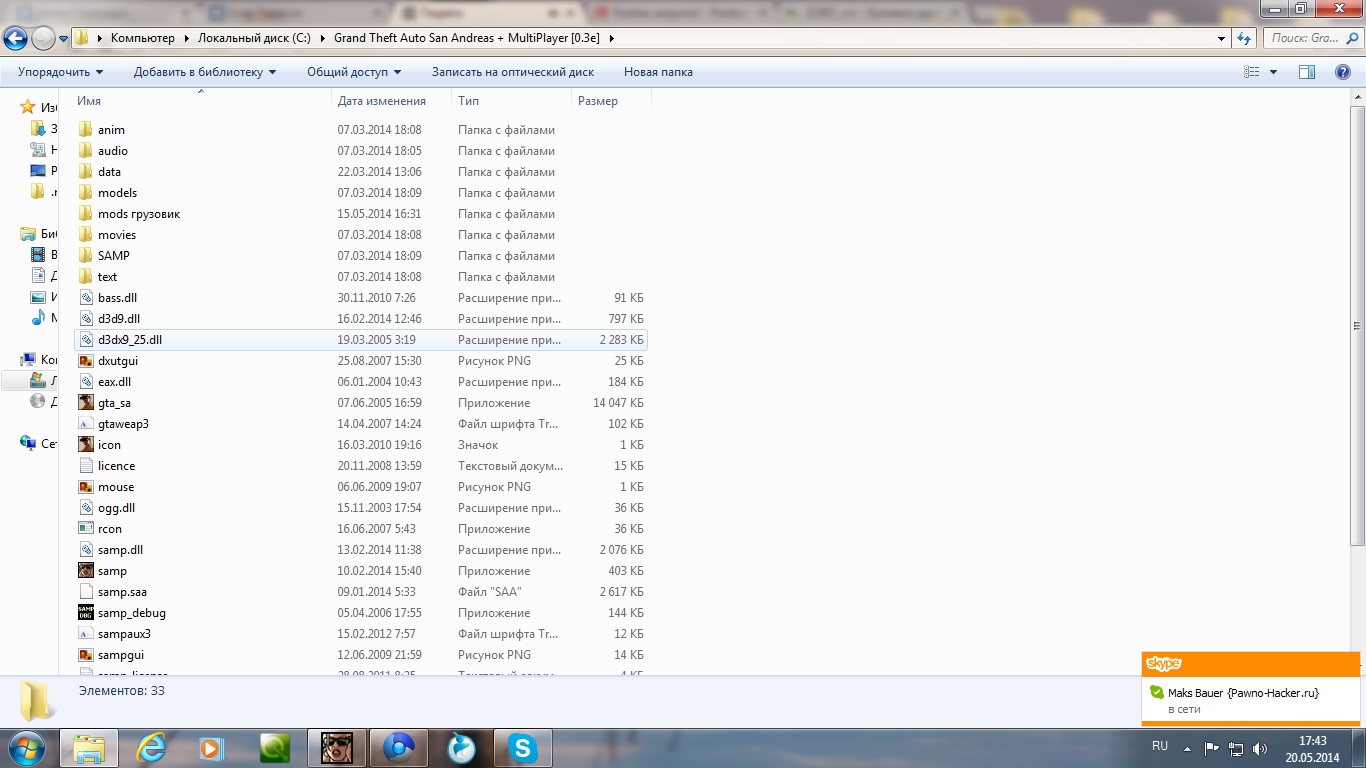Toggle the preview pane button
Image resolution: width=1366 pixels, height=768 pixels.
(x=1306, y=72)
